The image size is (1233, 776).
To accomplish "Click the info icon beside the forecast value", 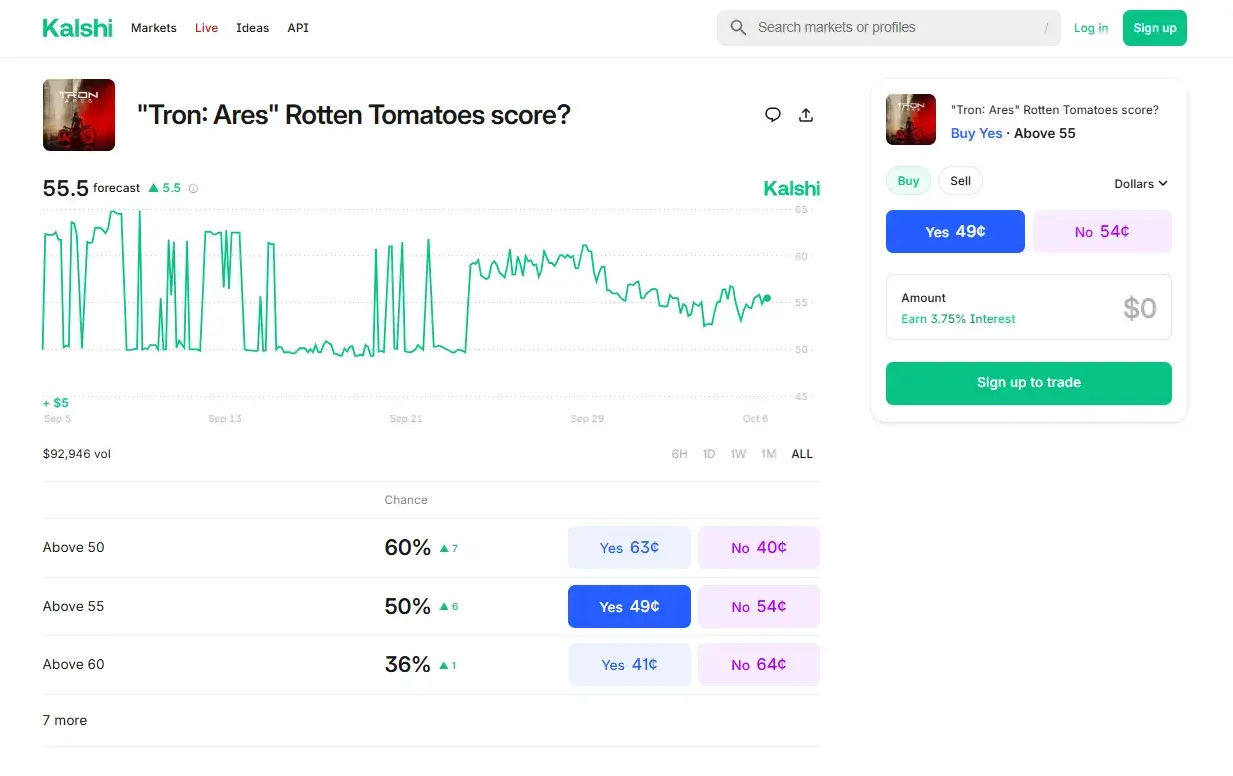I will [x=192, y=188].
